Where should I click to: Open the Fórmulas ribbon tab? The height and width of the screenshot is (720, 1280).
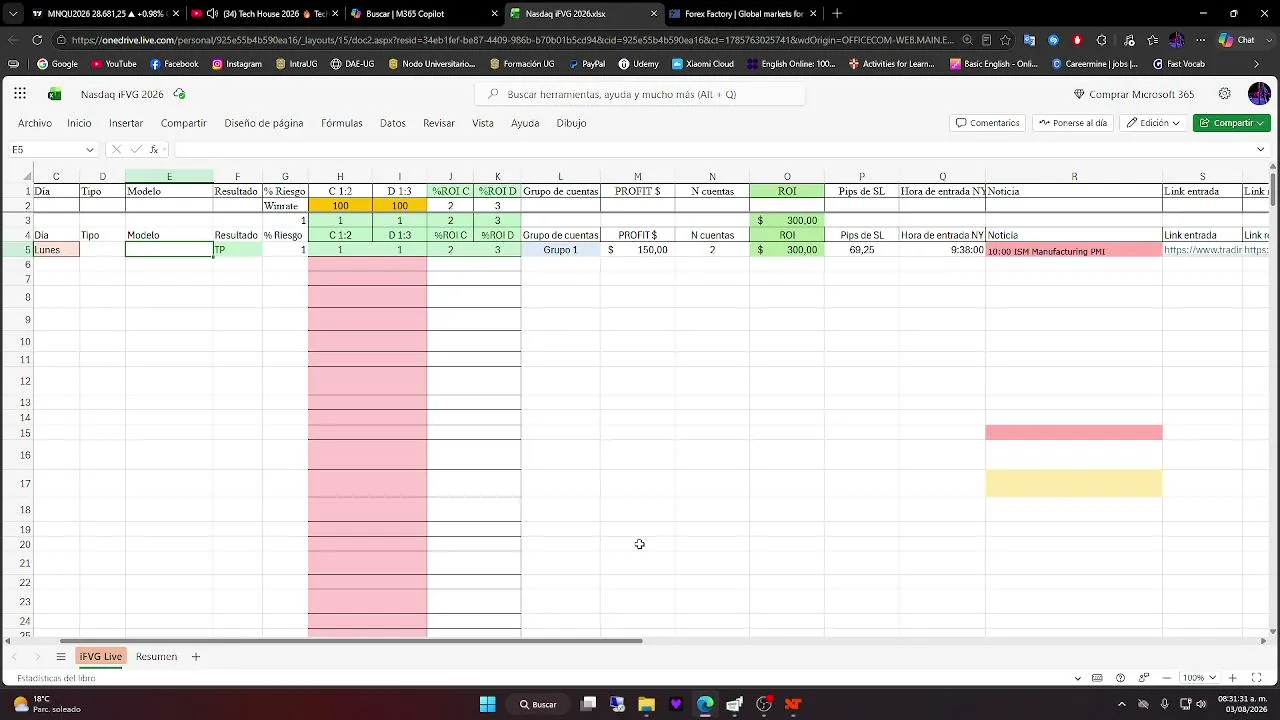(342, 123)
